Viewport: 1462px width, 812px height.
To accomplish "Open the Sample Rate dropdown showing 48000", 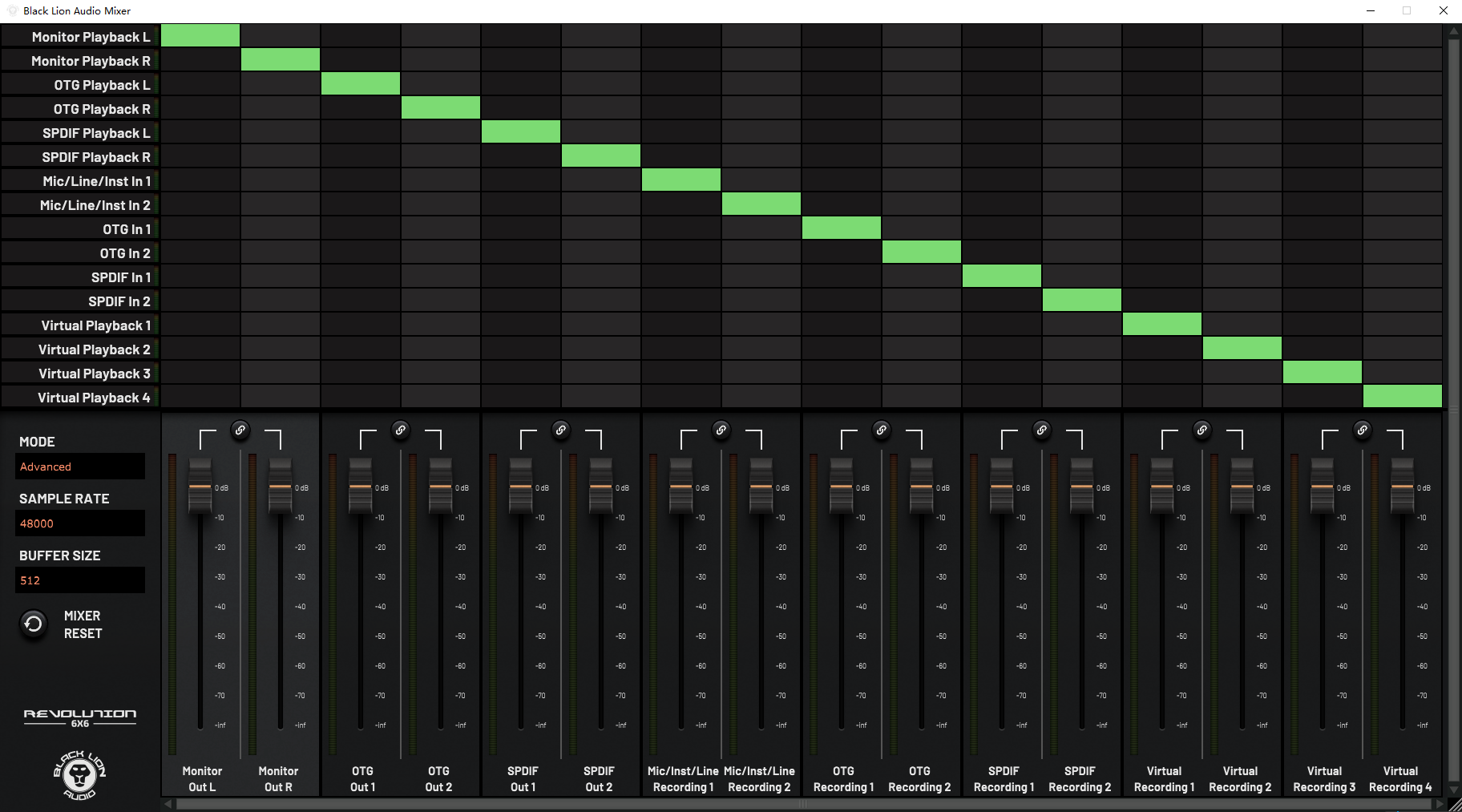I will (x=80, y=523).
